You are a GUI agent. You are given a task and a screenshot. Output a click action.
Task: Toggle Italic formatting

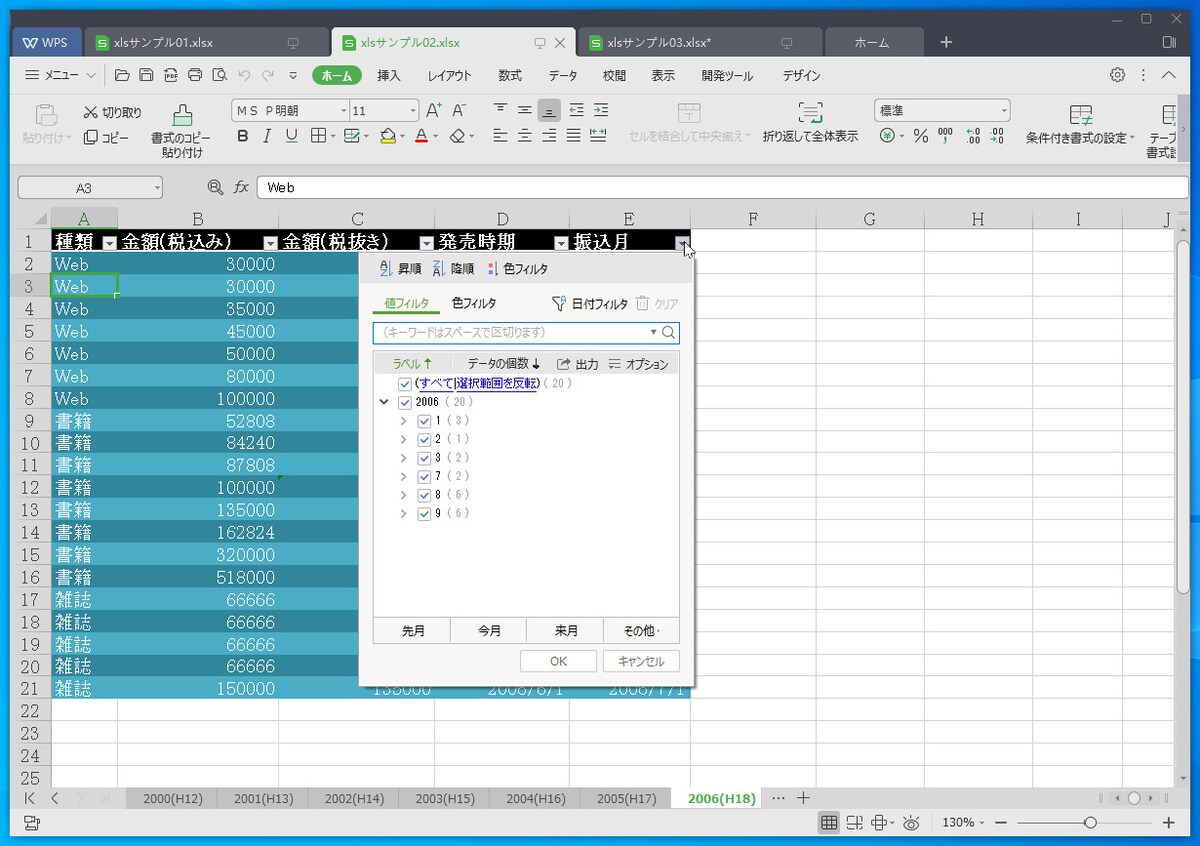point(266,136)
